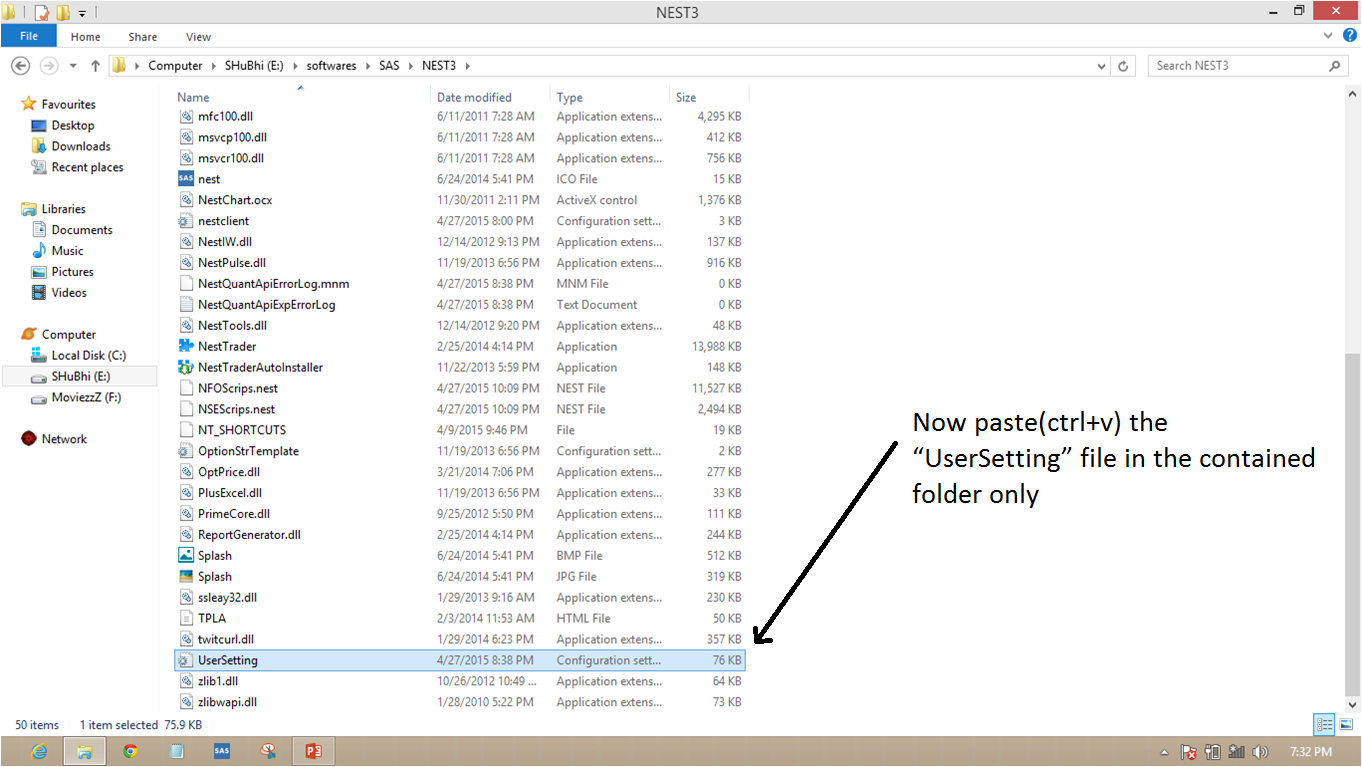Open the Share ribbon tab
The height and width of the screenshot is (767, 1362).
pyautogui.click(x=142, y=37)
